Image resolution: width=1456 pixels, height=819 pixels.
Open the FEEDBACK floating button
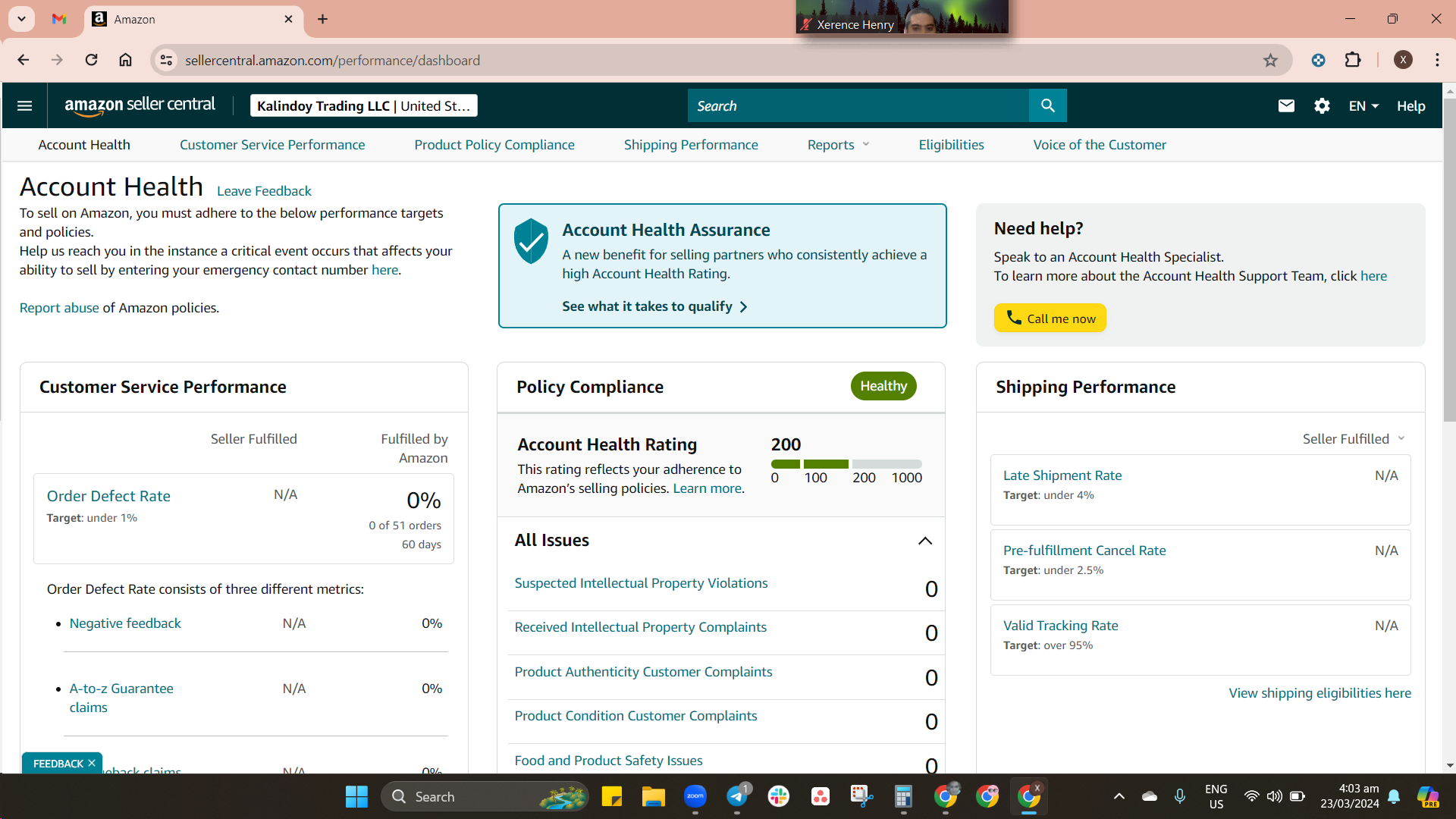[58, 763]
